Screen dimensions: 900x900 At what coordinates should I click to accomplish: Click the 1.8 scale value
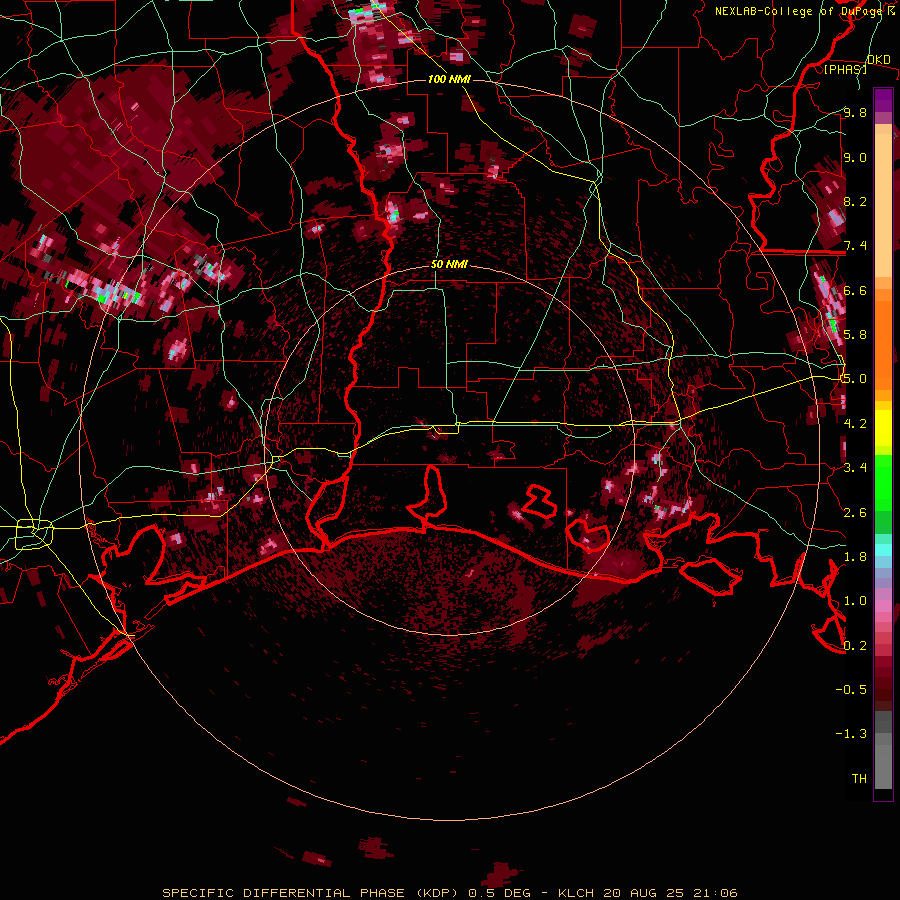[x=855, y=557]
